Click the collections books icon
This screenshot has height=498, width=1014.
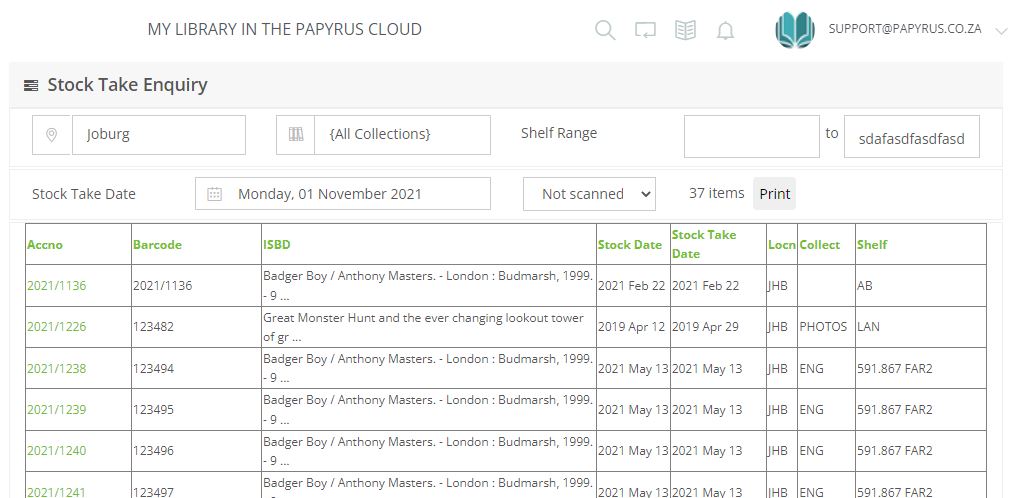point(296,135)
